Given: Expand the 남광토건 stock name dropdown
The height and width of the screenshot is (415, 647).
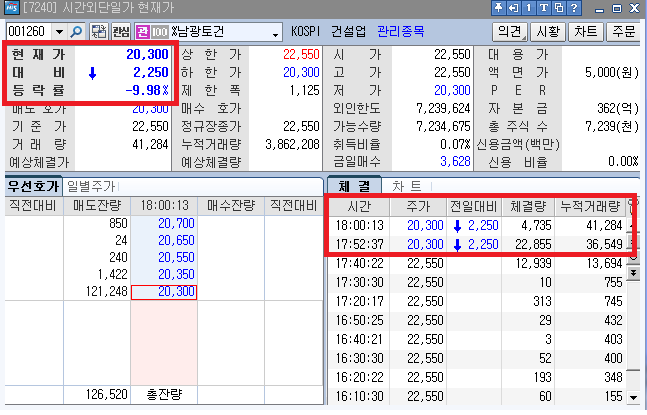Looking at the screenshot, I should pos(275,35).
